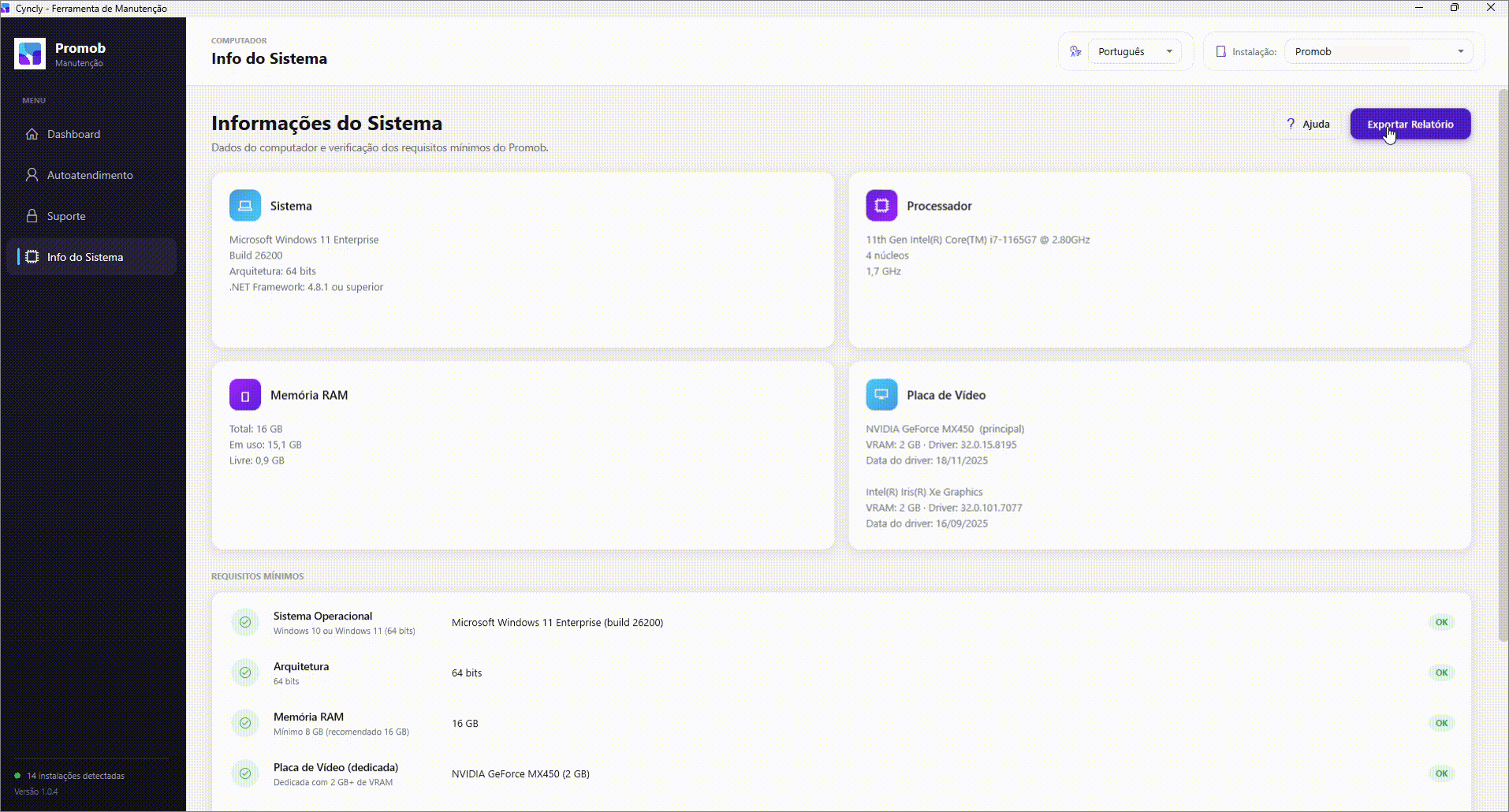The width and height of the screenshot is (1509, 812).
Task: Click the Arquitetura green check icon
Action: click(x=245, y=672)
